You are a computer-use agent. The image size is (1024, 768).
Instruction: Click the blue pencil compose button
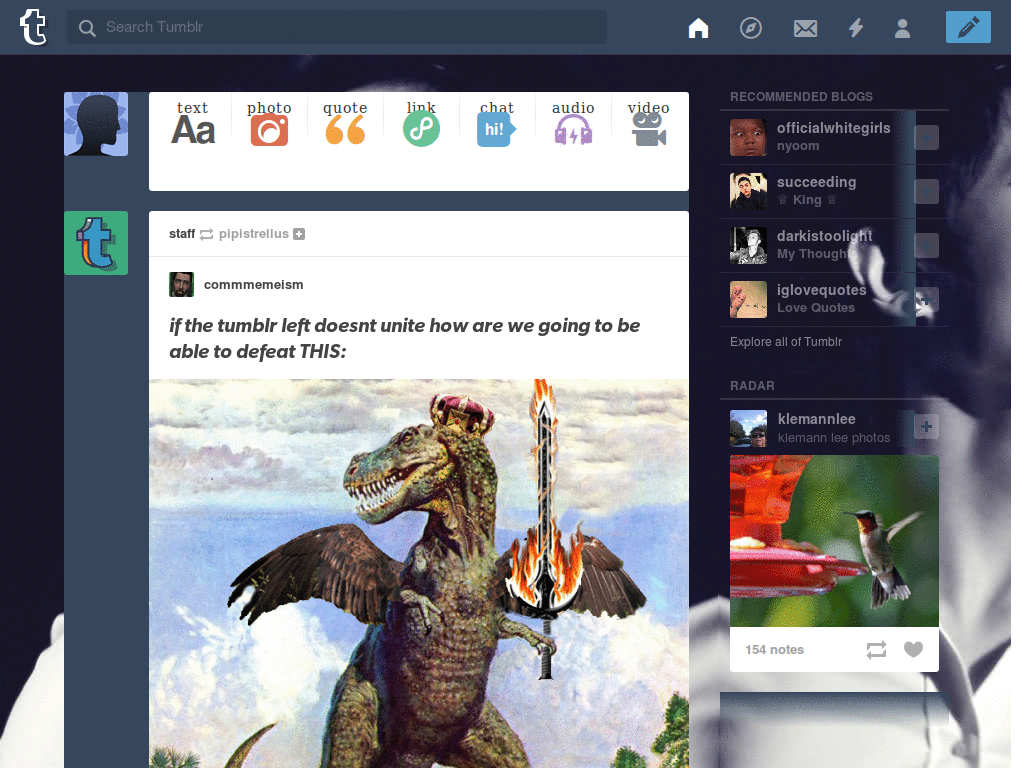968,27
